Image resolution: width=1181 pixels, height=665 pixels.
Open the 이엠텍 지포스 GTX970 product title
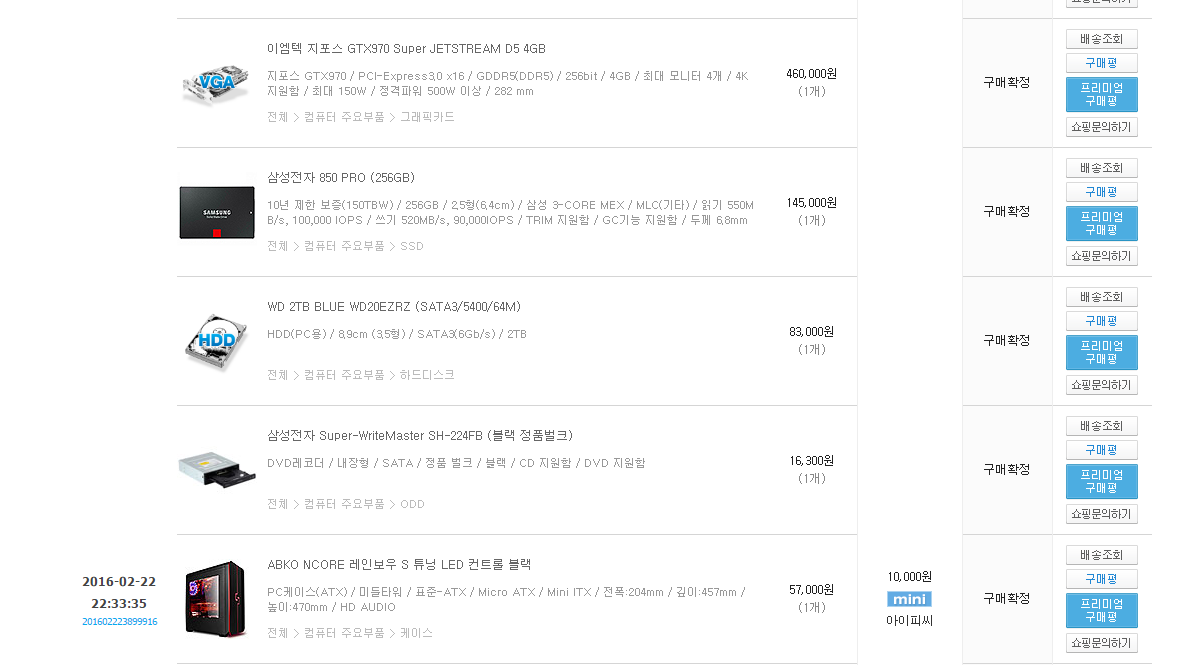406,49
